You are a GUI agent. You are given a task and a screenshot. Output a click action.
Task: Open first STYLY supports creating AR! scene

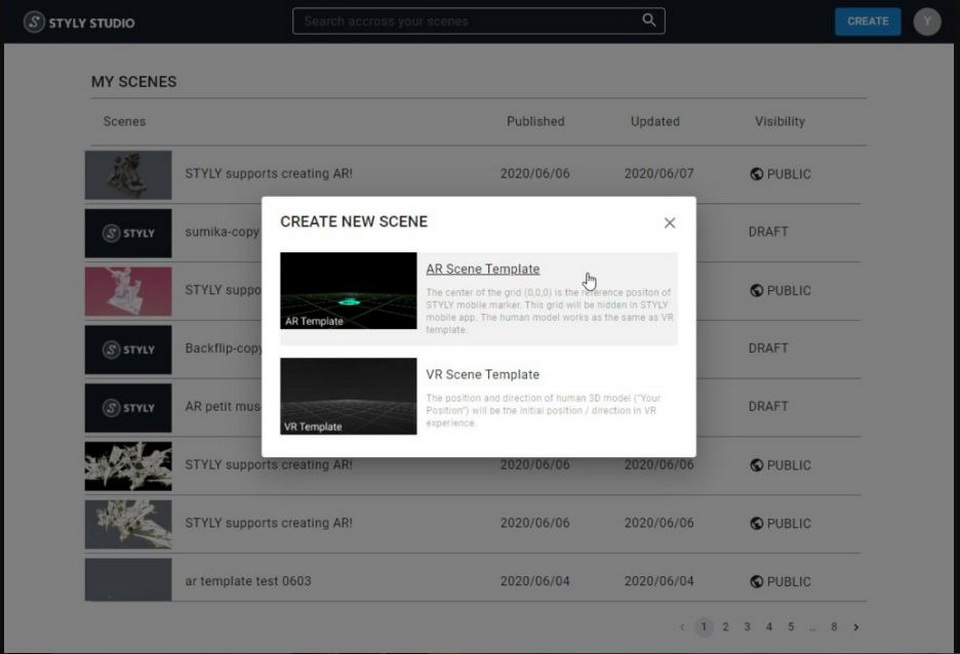[x=269, y=173]
